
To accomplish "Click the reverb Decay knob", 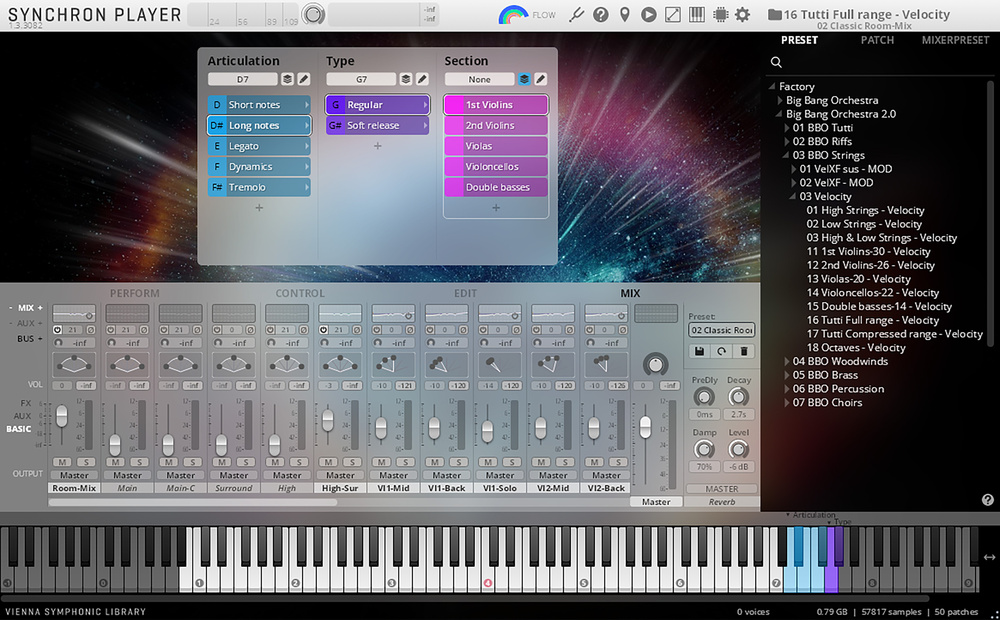I will pyautogui.click(x=739, y=397).
